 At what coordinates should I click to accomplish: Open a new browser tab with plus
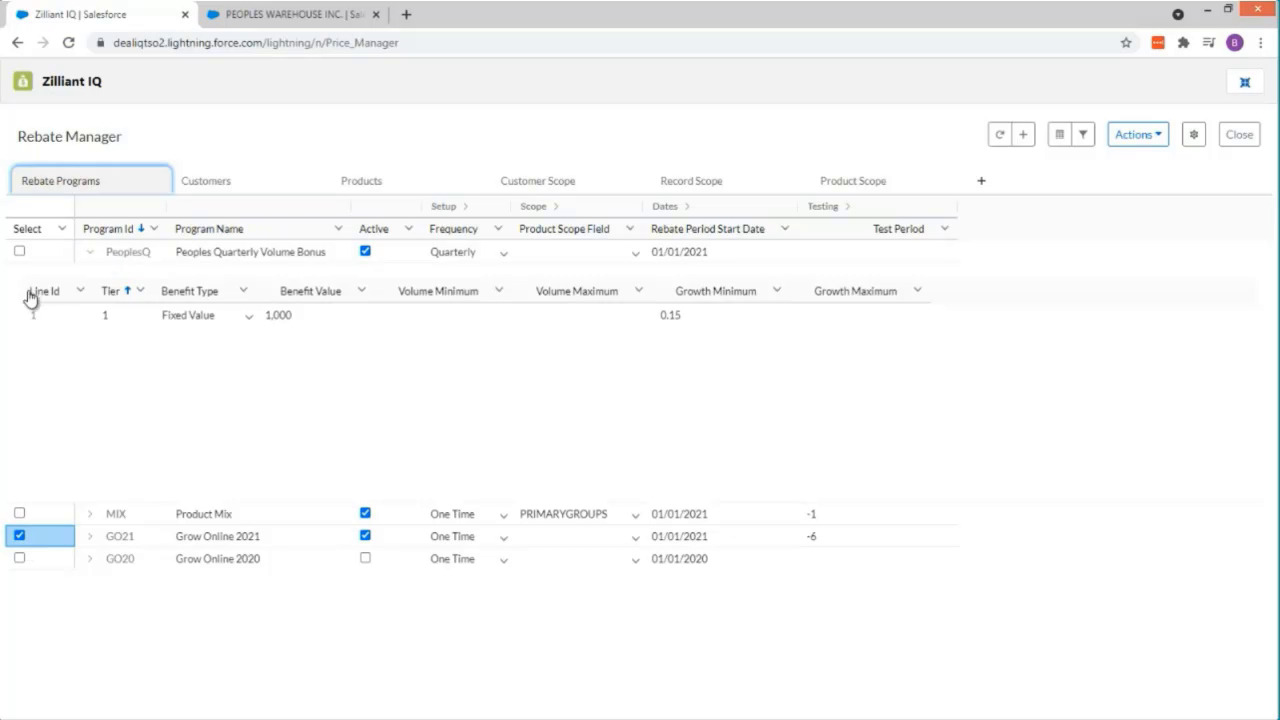tap(406, 15)
